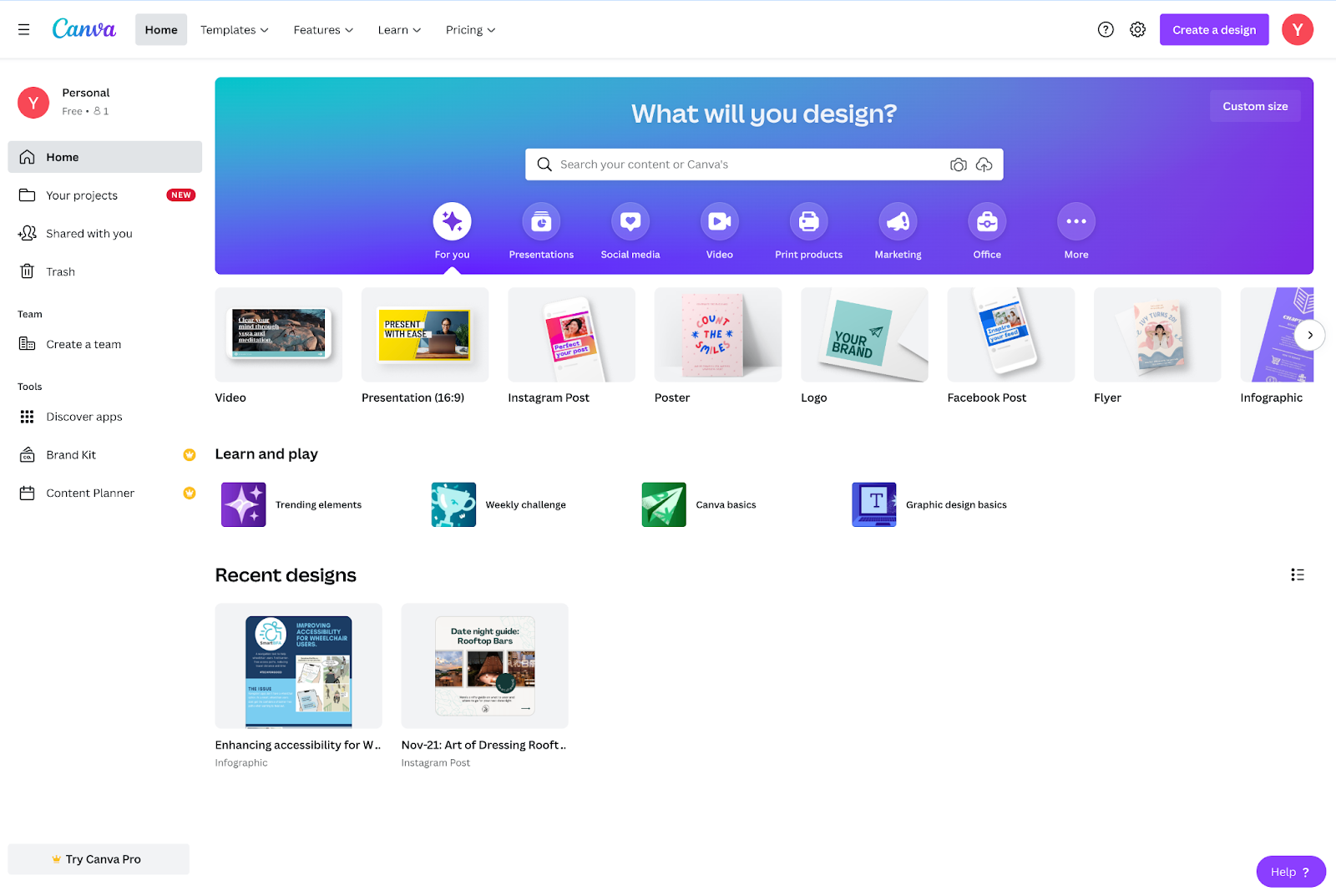Open Trending elements icon

coord(244,504)
